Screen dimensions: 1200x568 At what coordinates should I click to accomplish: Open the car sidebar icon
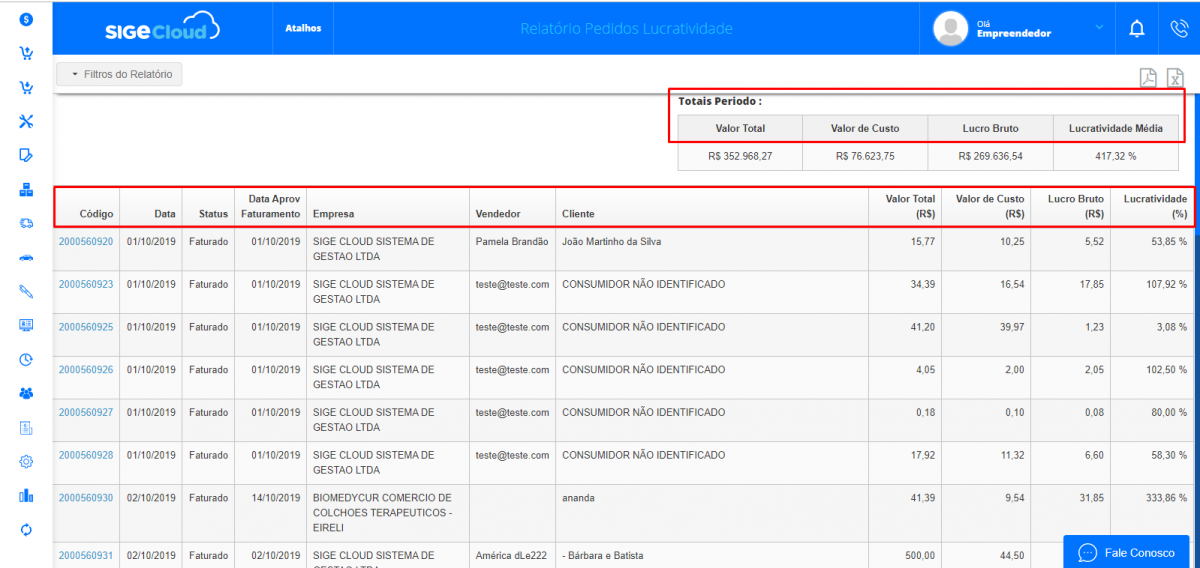(26, 257)
